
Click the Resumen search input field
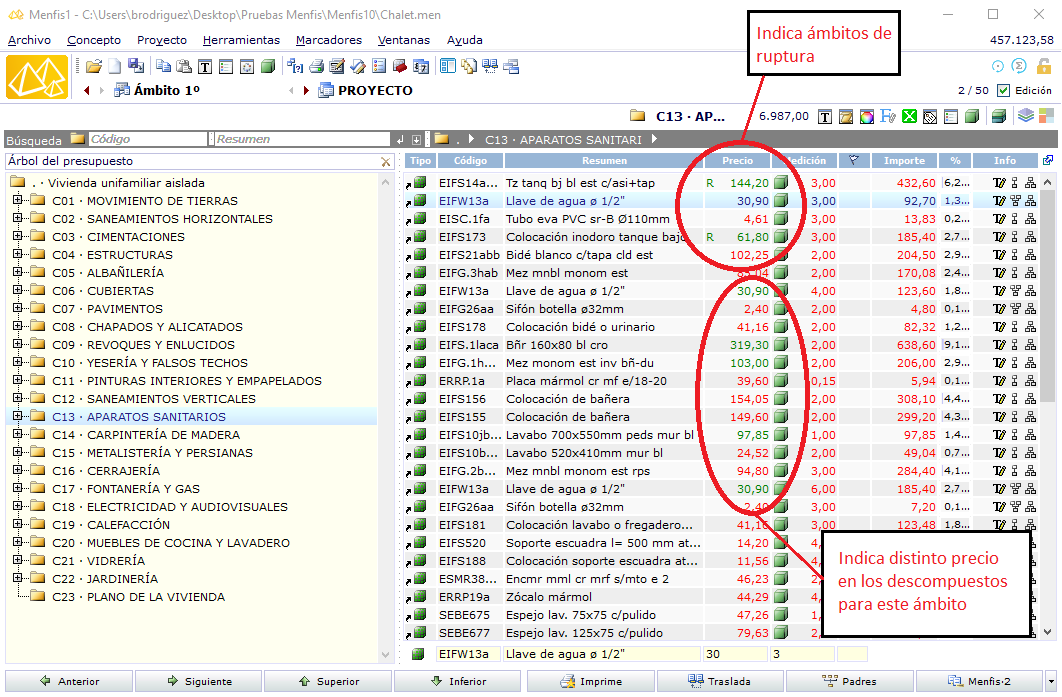(x=302, y=139)
